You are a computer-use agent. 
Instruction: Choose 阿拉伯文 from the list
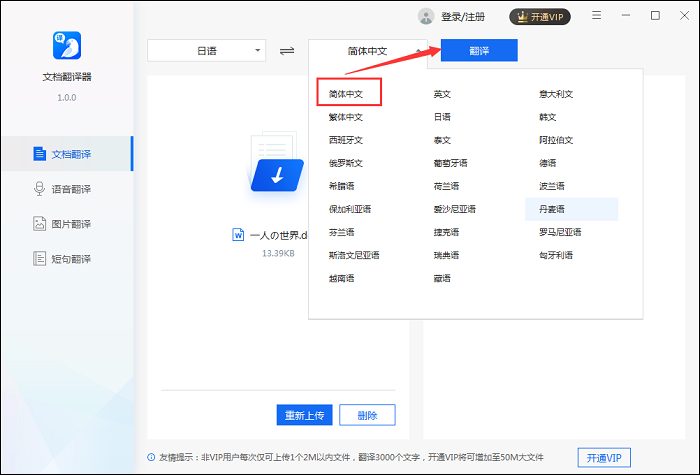pyautogui.click(x=556, y=140)
